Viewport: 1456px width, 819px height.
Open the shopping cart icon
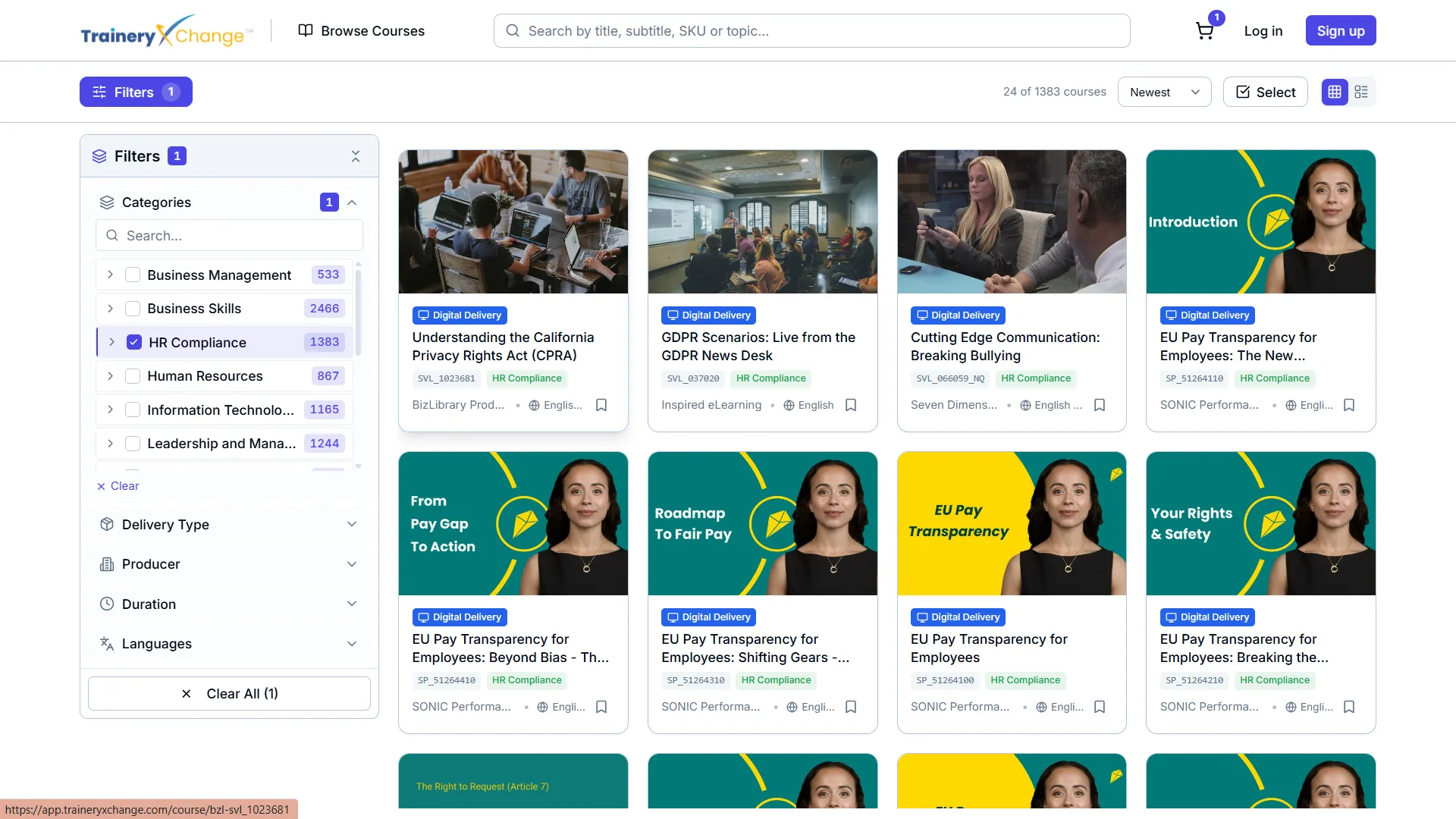[1204, 31]
